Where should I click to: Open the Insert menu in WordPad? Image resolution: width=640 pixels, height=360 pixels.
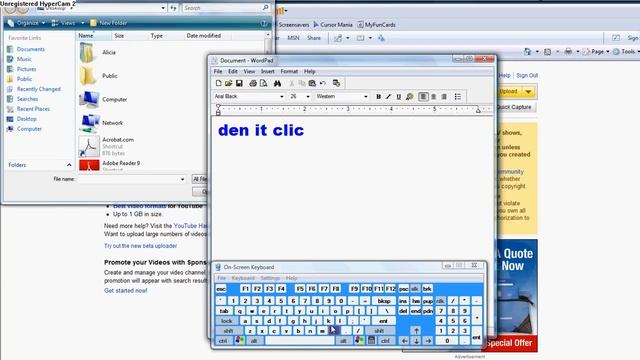pyautogui.click(x=268, y=71)
